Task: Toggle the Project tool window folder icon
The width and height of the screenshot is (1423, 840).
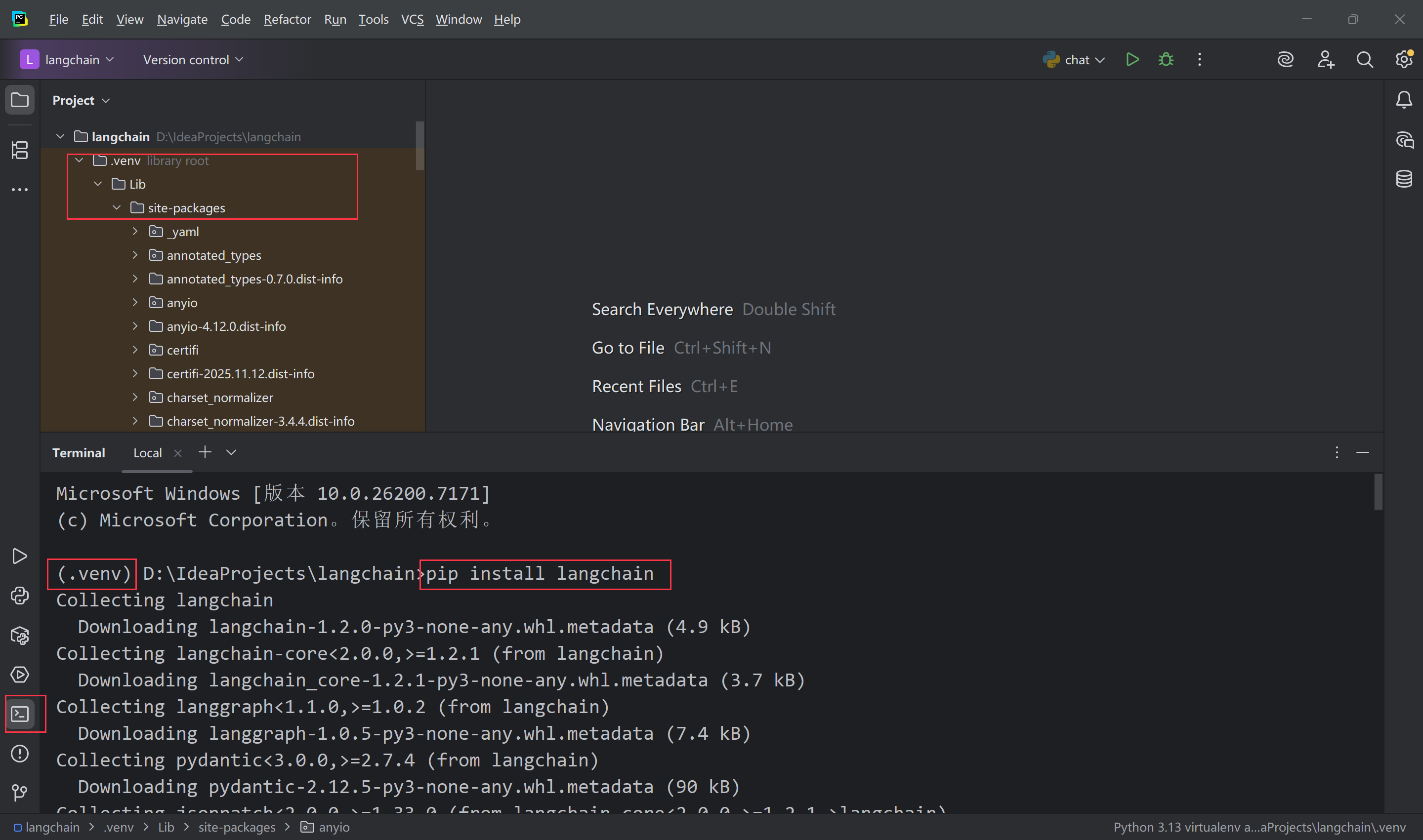Action: point(20,100)
